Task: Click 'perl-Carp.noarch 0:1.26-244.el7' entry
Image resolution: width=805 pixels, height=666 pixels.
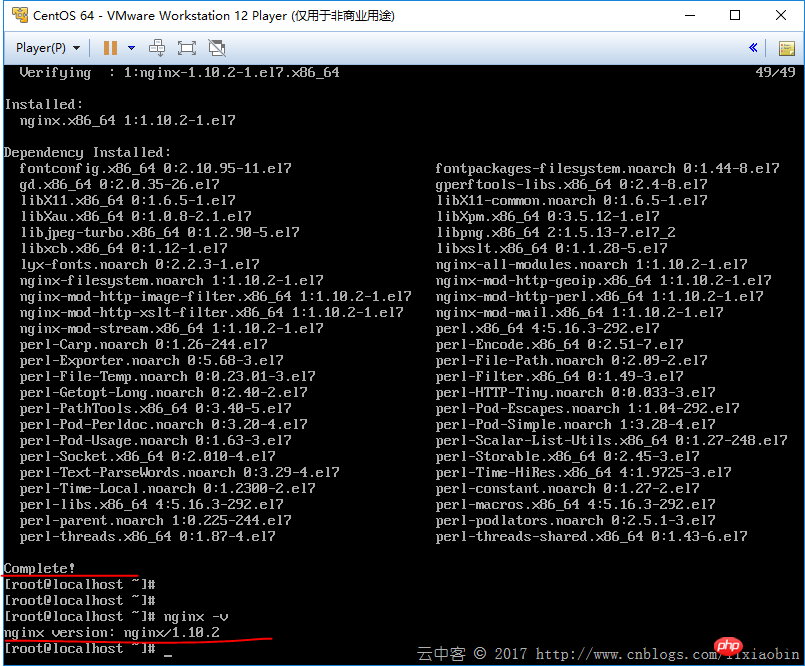Action: coord(144,345)
